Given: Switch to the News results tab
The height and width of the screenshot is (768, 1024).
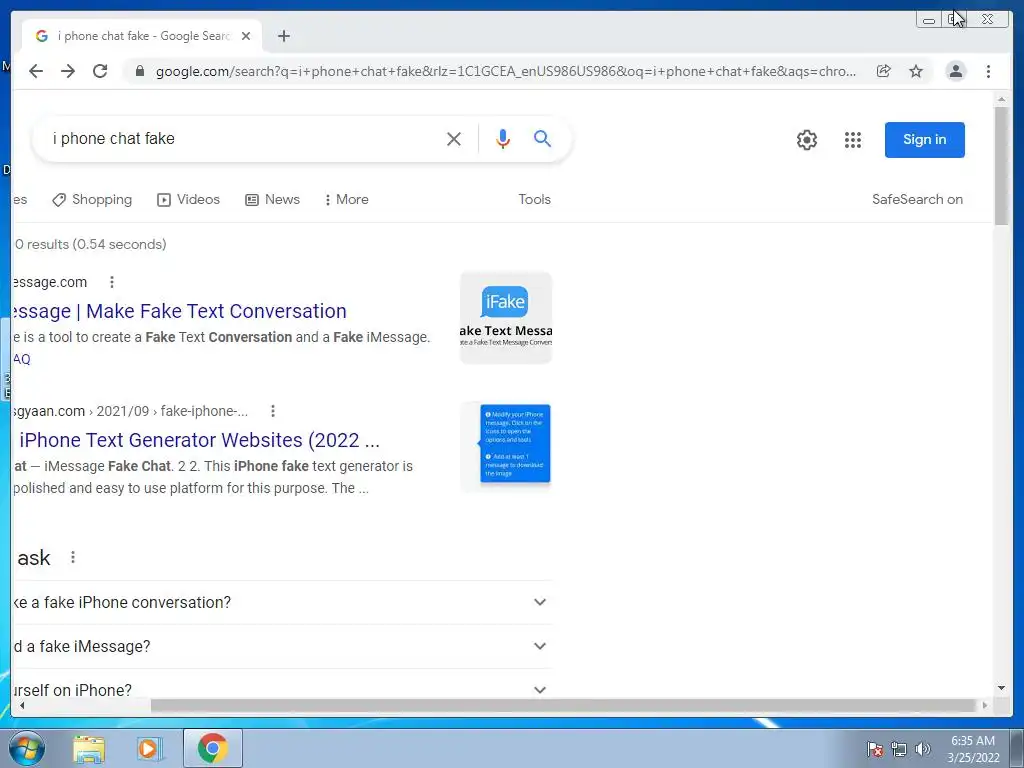Looking at the screenshot, I should pyautogui.click(x=272, y=200).
